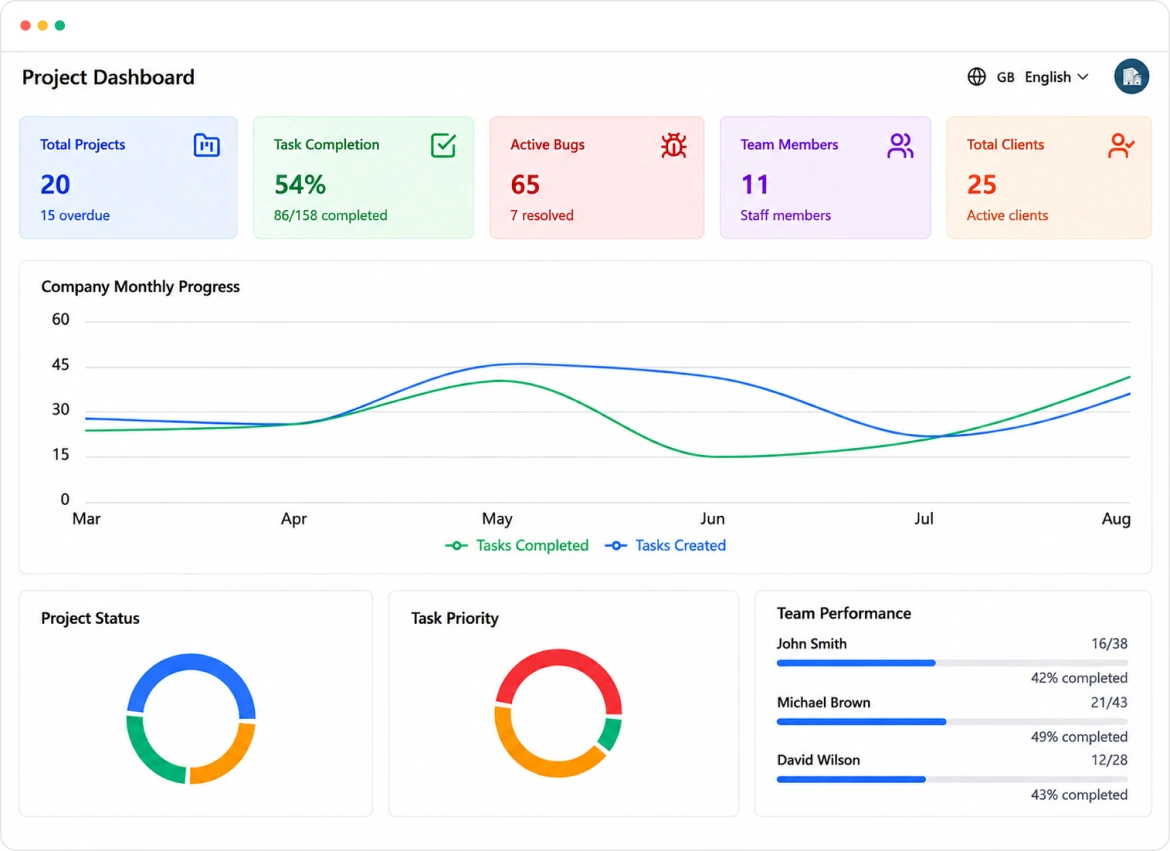Image resolution: width=1170 pixels, height=851 pixels.
Task: Open the Total Projects card
Action: (128, 178)
